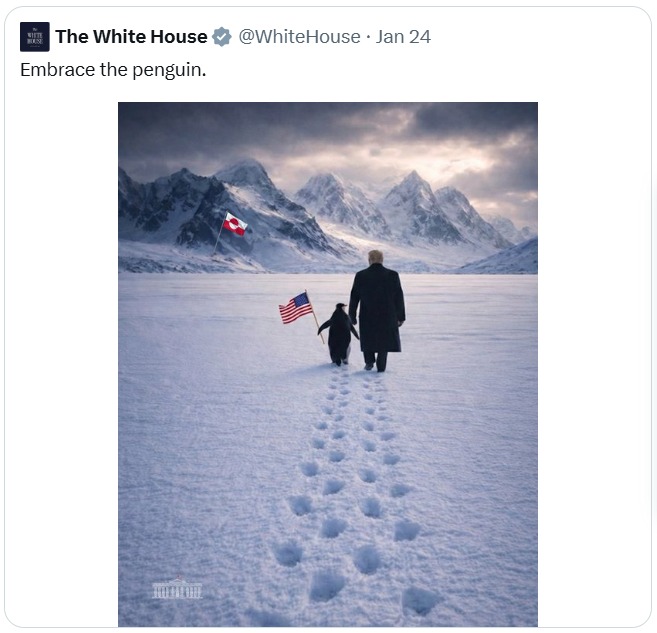Click the man in the black coat
The width and height of the screenshot is (657, 633).
pos(377,311)
